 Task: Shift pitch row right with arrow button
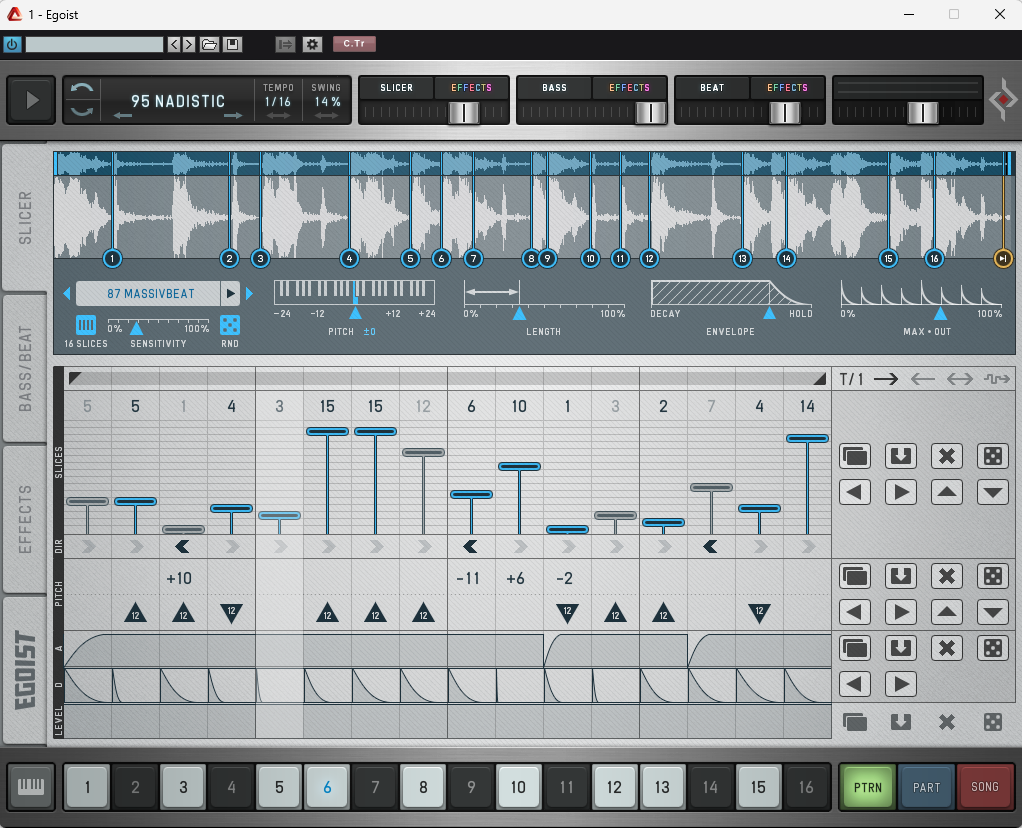point(901,612)
